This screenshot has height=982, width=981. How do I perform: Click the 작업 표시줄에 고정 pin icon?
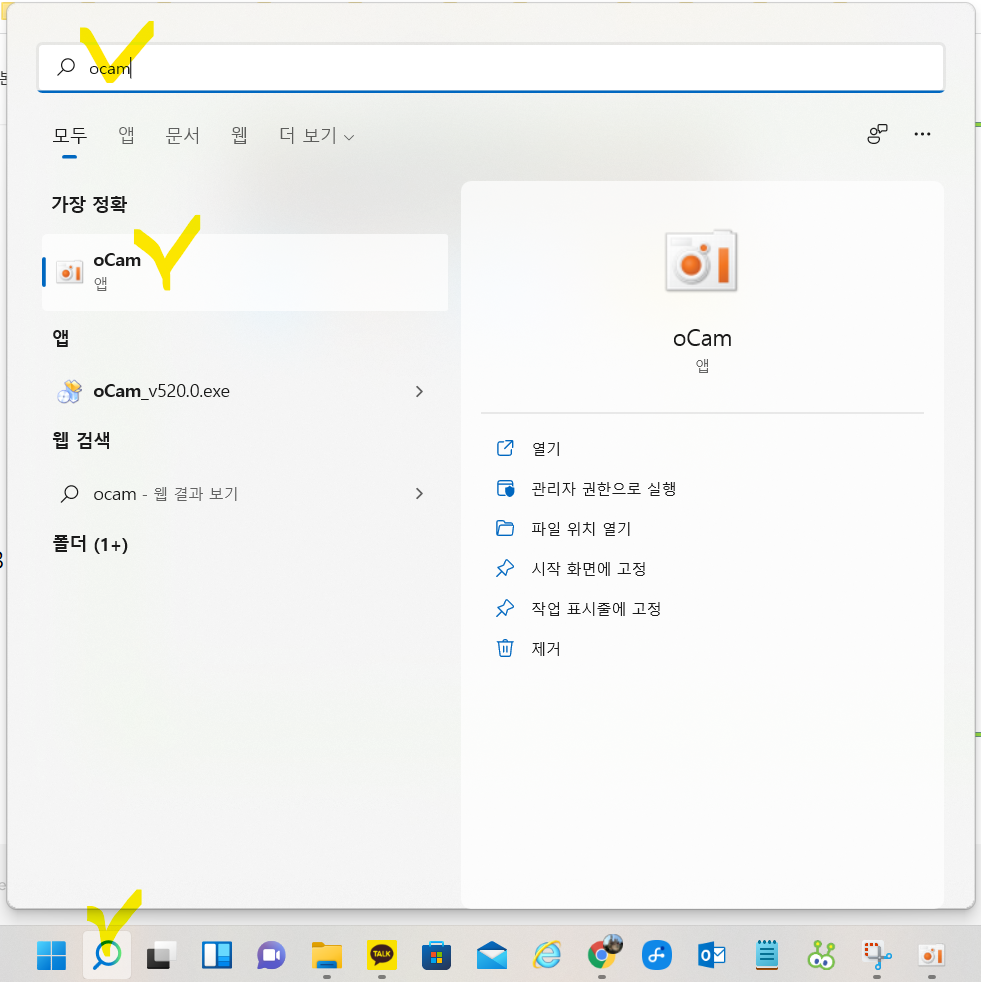[505, 608]
